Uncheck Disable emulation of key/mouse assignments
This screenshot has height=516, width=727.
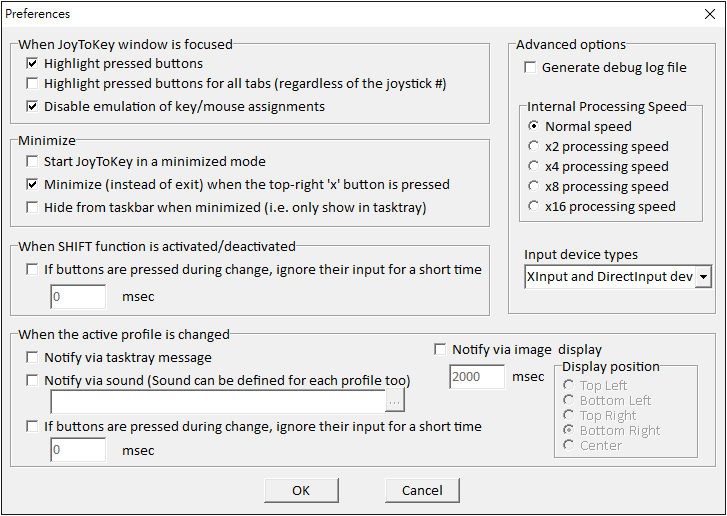[x=34, y=106]
